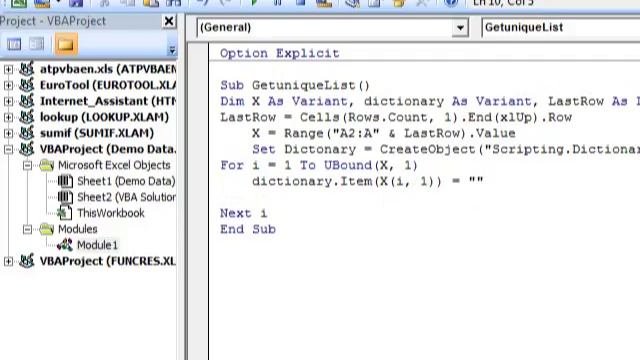The image size is (640, 360).
Task: Open the Project toolbar options arrow
Action: 172,50
